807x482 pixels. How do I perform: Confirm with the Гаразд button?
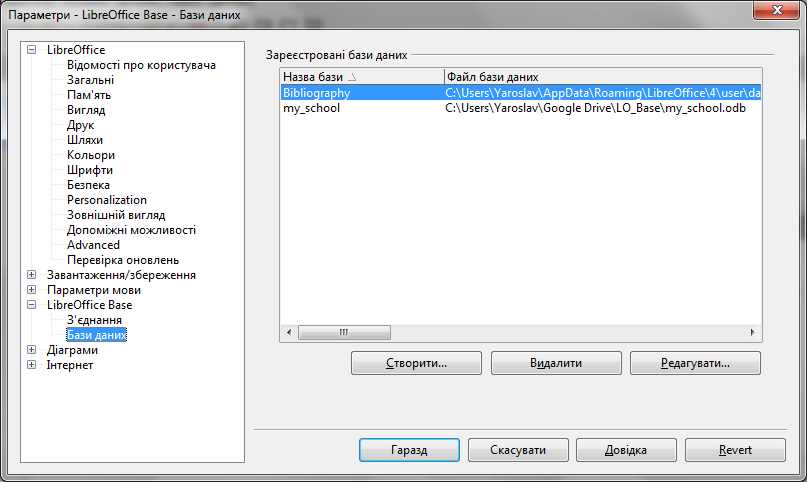point(409,450)
